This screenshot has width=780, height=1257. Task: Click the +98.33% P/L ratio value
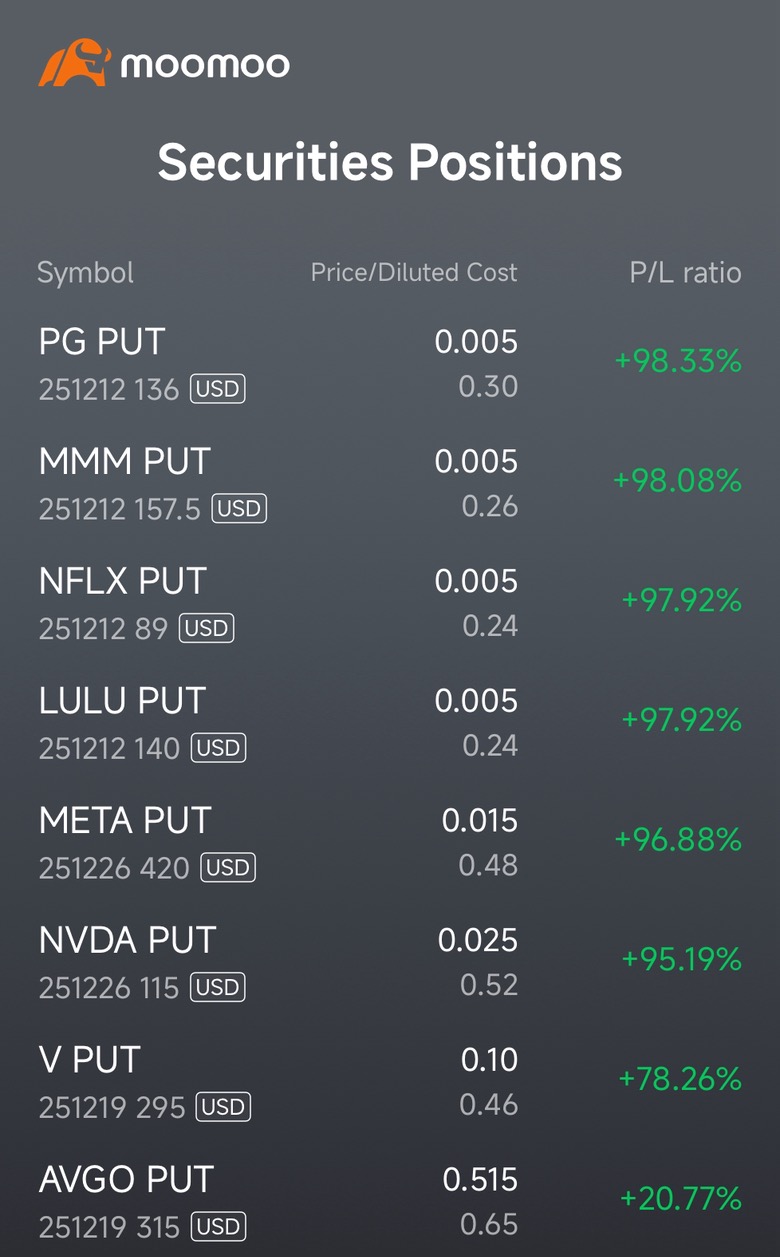[x=678, y=361]
